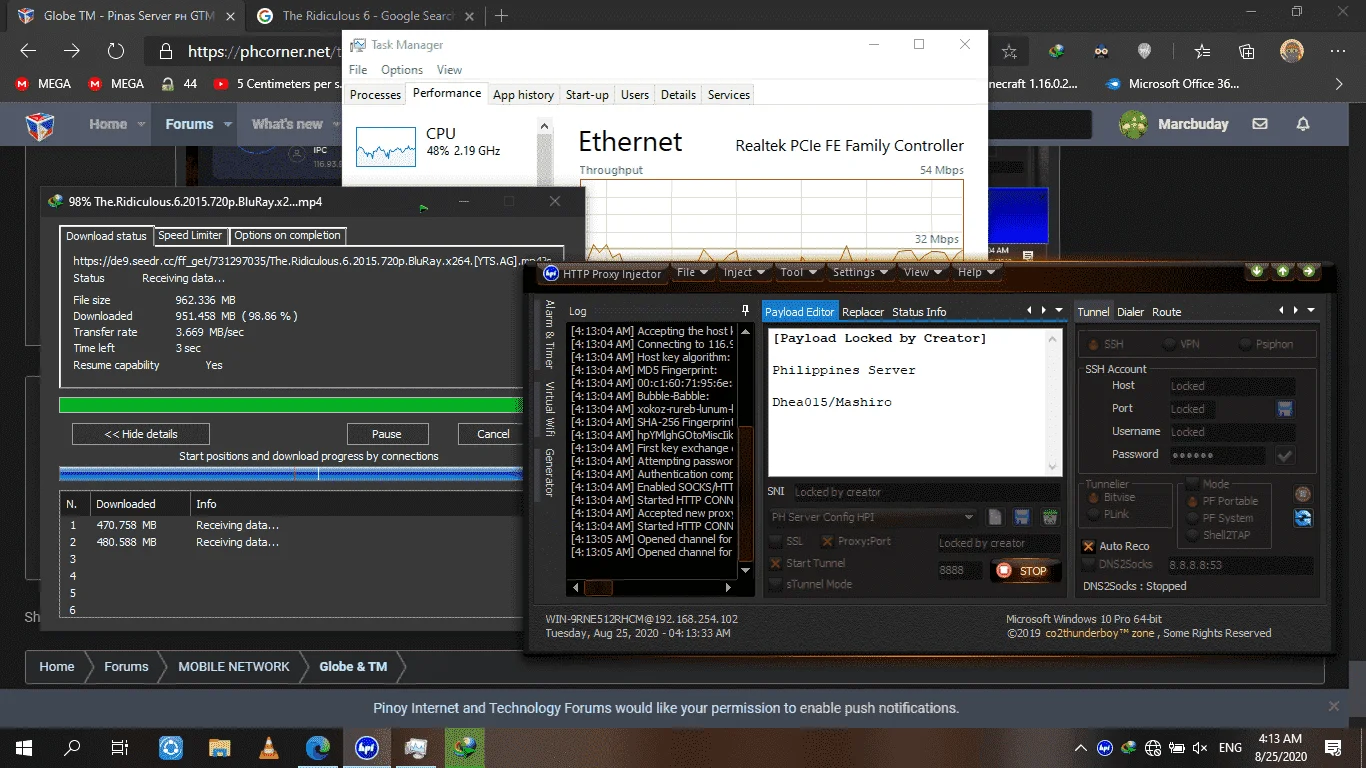Open Windows Search from the taskbar
Viewport: 1366px width, 768px height.
[72, 747]
